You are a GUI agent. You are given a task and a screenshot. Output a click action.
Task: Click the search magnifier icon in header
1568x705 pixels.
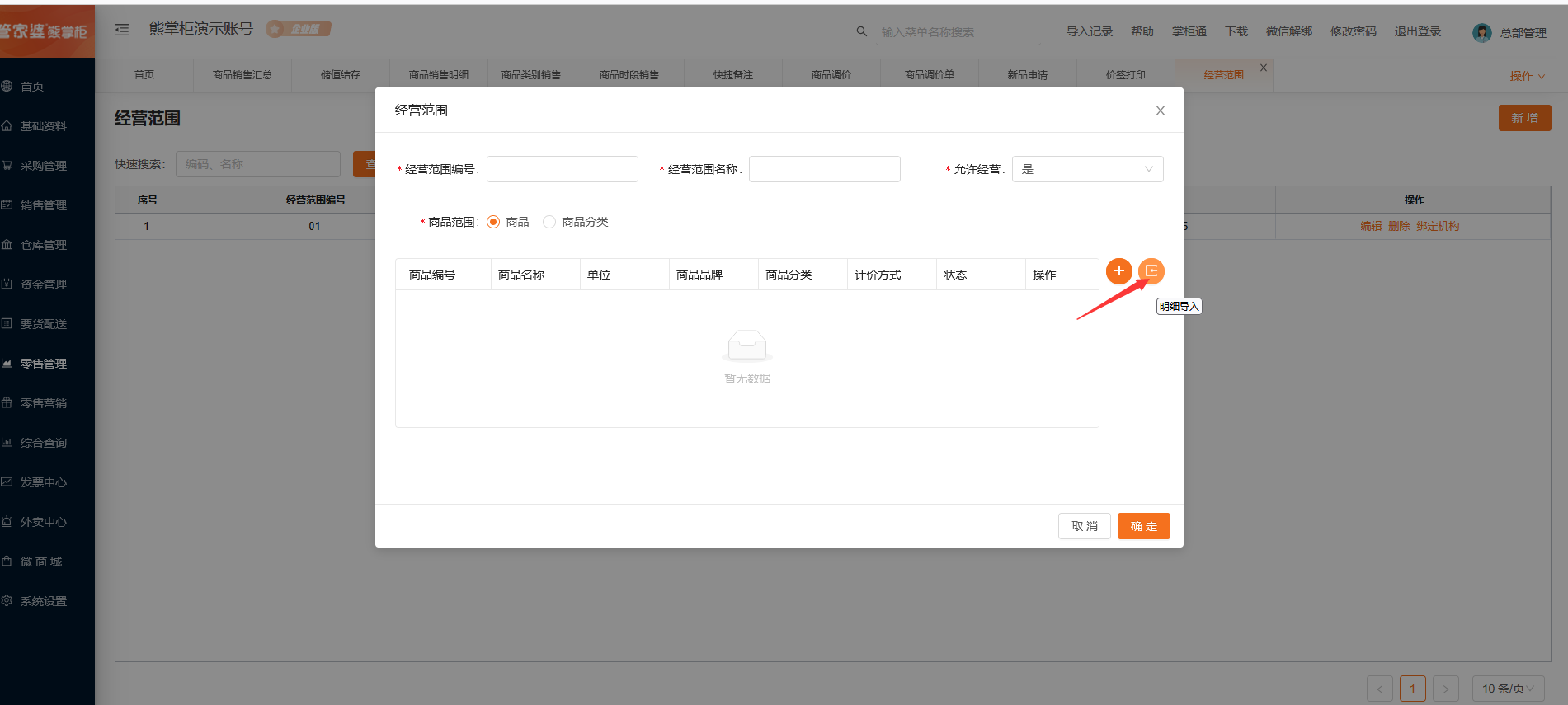(861, 31)
